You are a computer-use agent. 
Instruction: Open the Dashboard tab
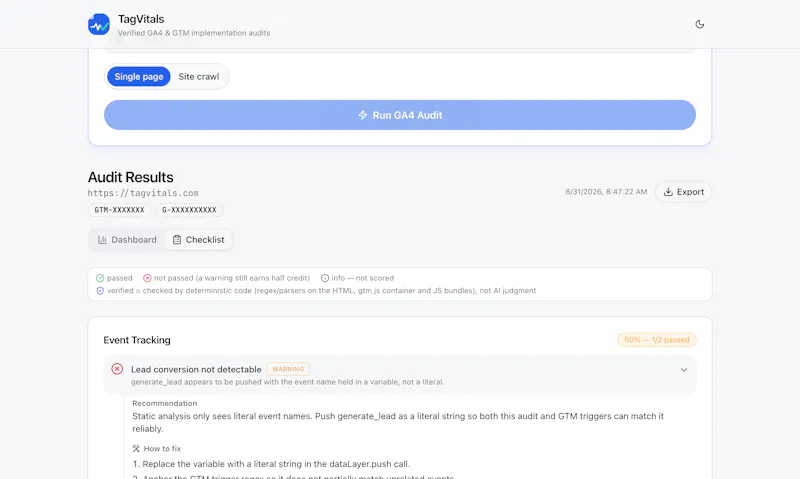click(x=127, y=240)
